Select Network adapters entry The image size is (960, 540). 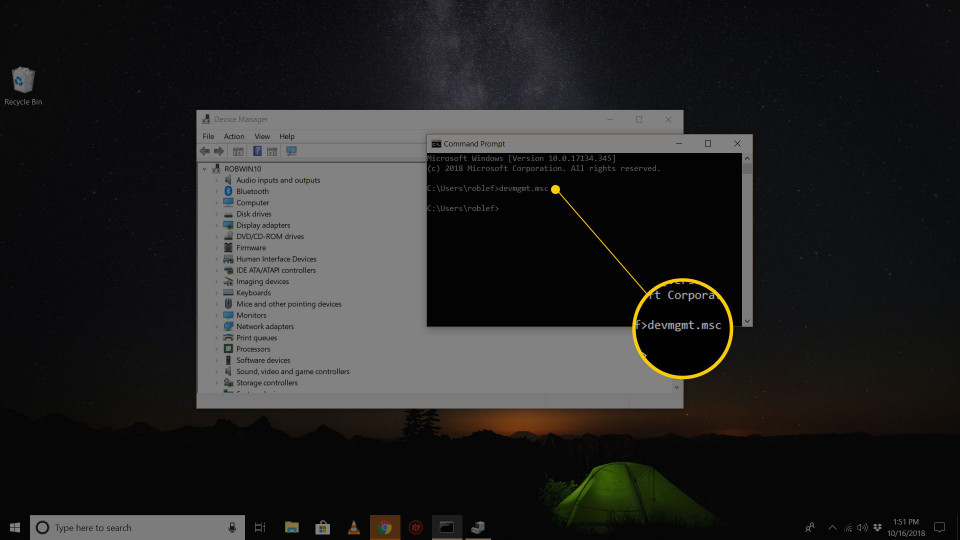point(264,327)
